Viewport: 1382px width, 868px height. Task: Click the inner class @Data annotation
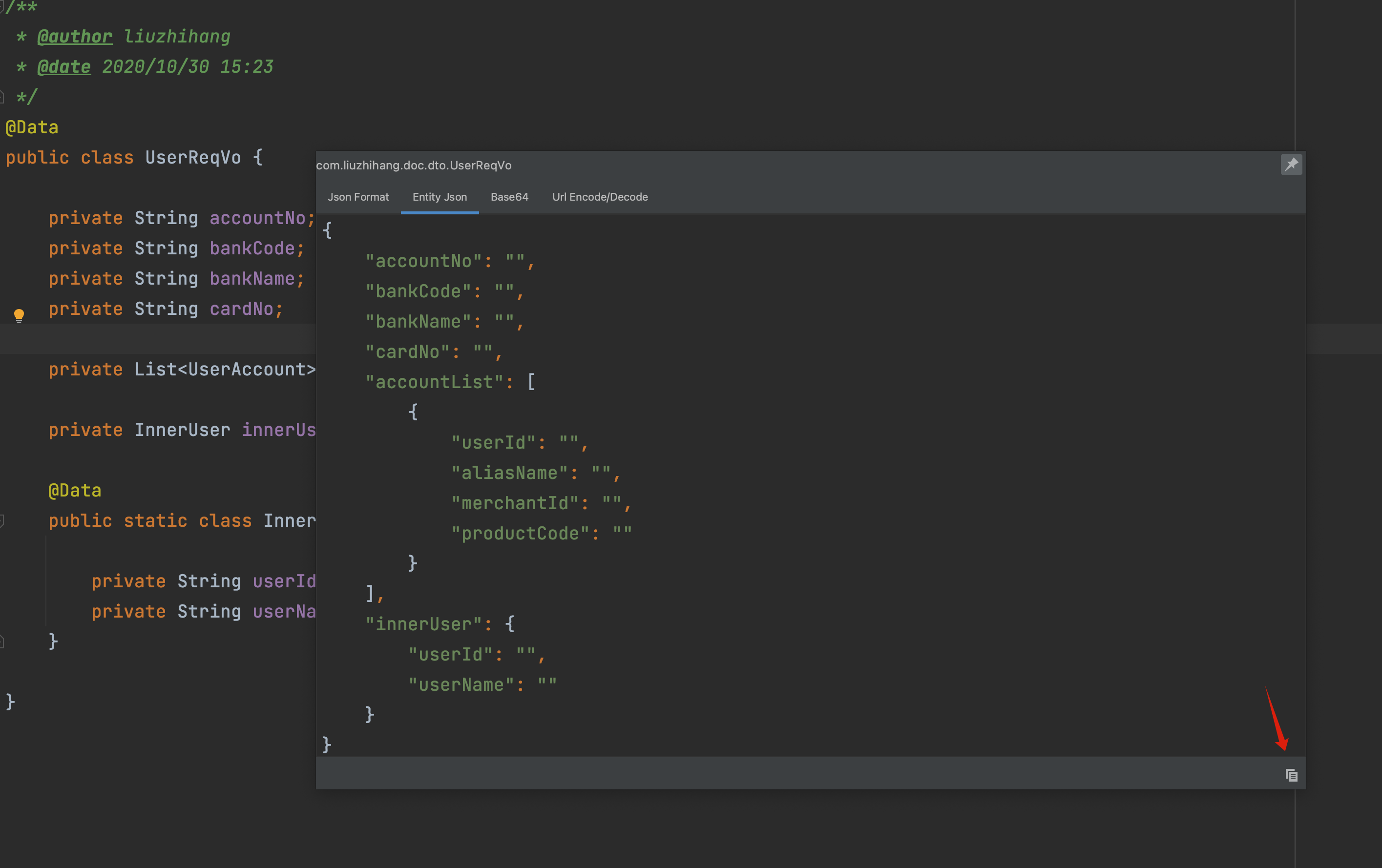click(x=75, y=491)
